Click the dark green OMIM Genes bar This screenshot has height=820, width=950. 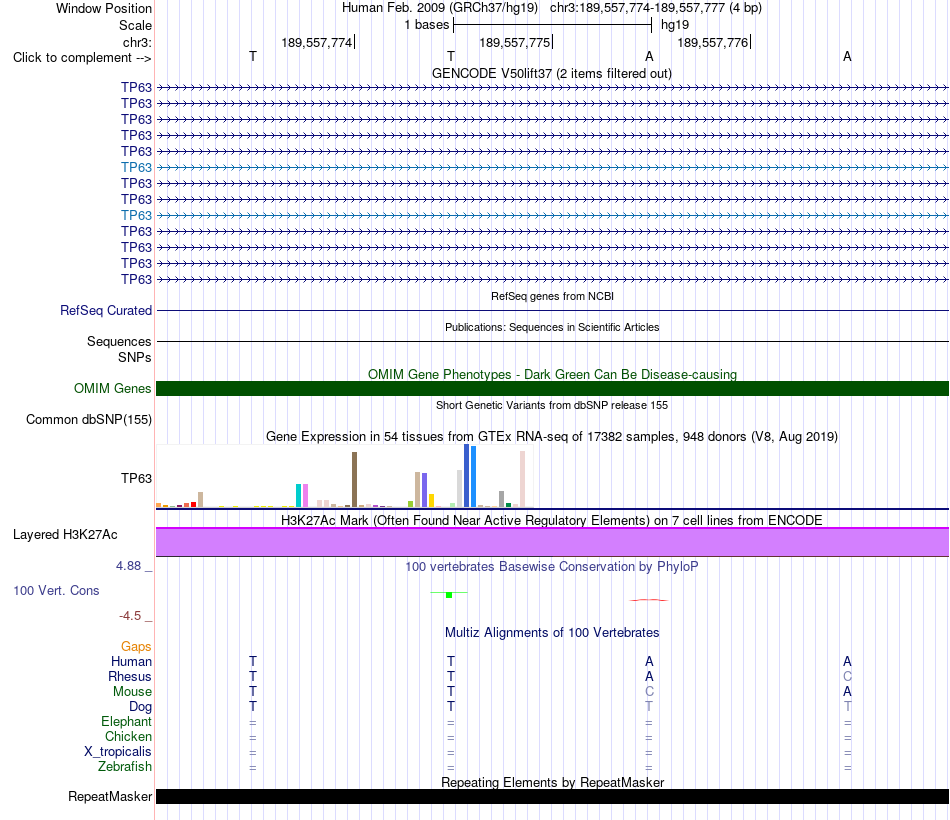point(552,388)
